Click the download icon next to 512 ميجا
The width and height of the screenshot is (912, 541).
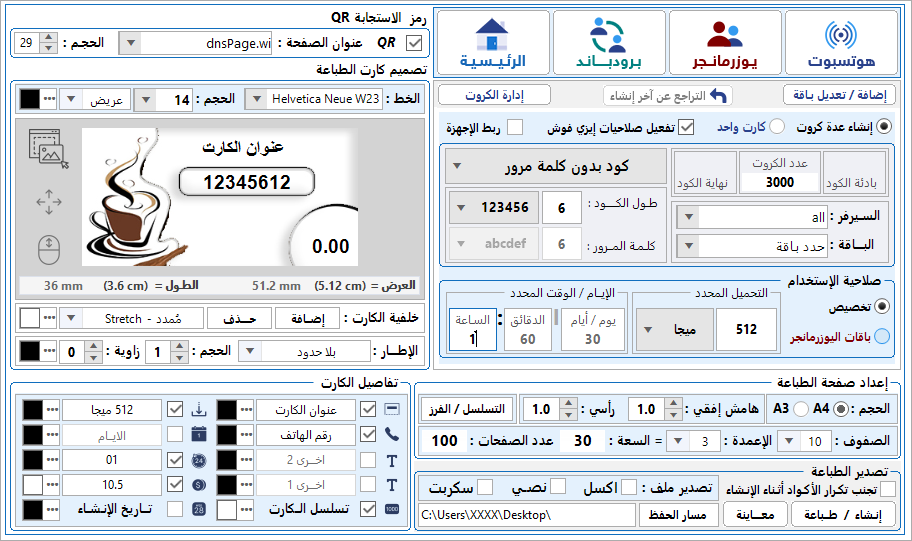pos(197,410)
